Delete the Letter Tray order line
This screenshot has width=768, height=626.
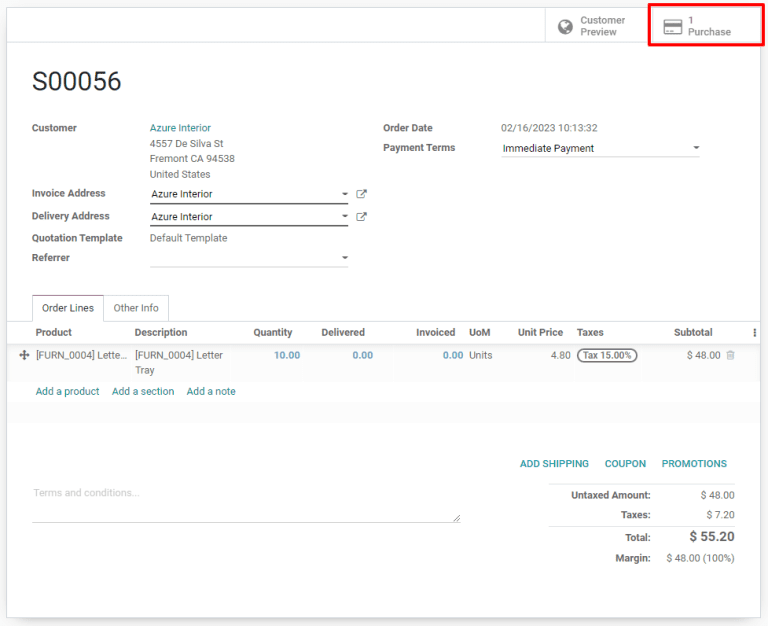730,355
